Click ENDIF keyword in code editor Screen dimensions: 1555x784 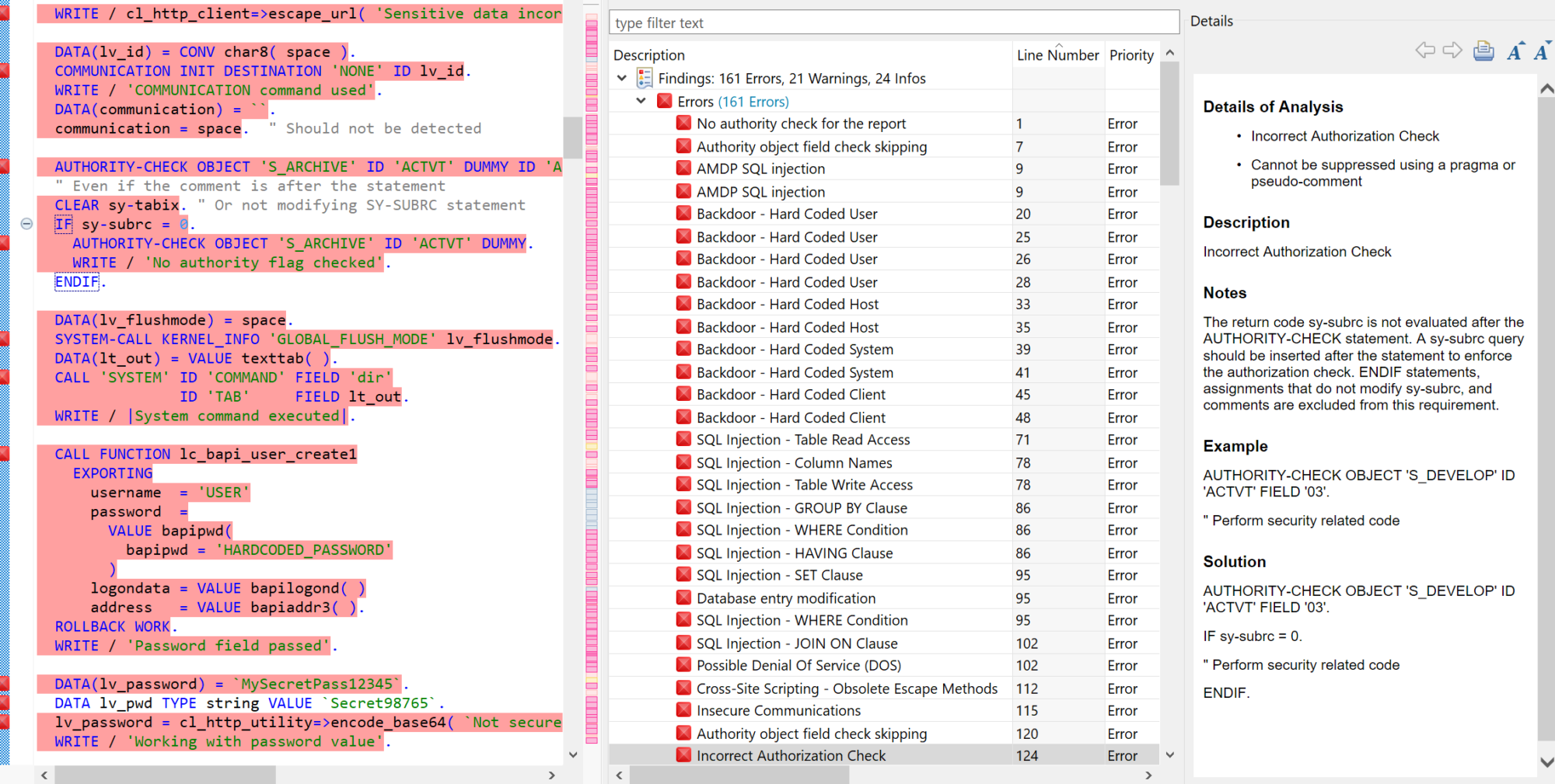tap(77, 281)
